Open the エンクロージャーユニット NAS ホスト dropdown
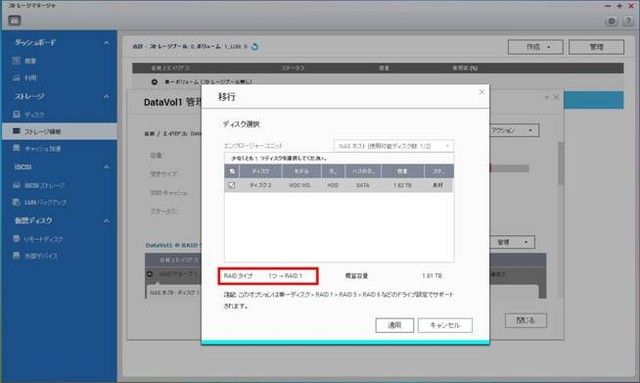 (x=393, y=146)
